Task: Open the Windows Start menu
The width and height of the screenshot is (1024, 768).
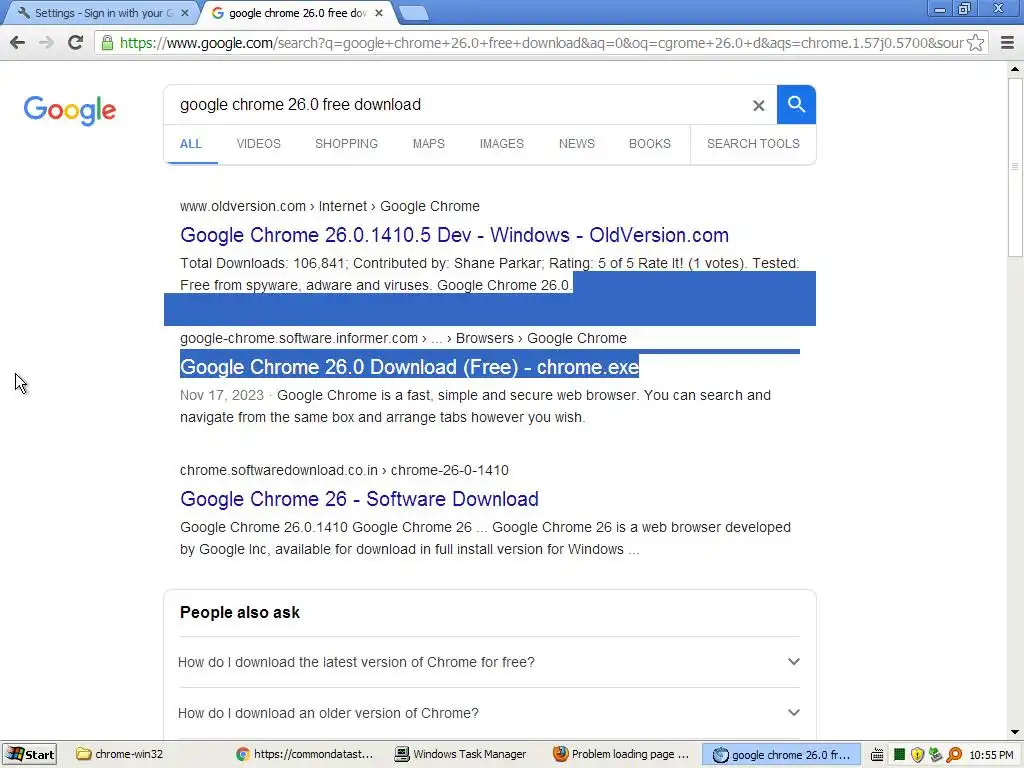Action: (x=30, y=754)
